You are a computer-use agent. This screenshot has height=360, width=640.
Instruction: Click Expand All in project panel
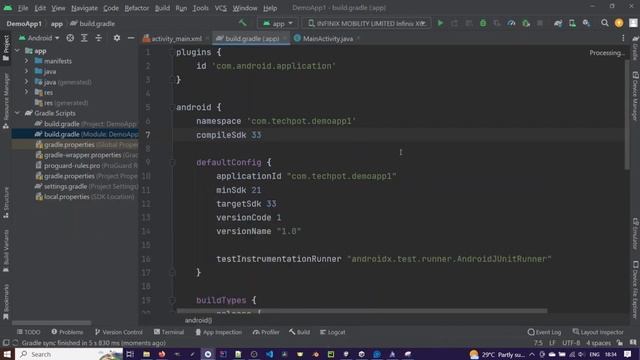(84, 38)
